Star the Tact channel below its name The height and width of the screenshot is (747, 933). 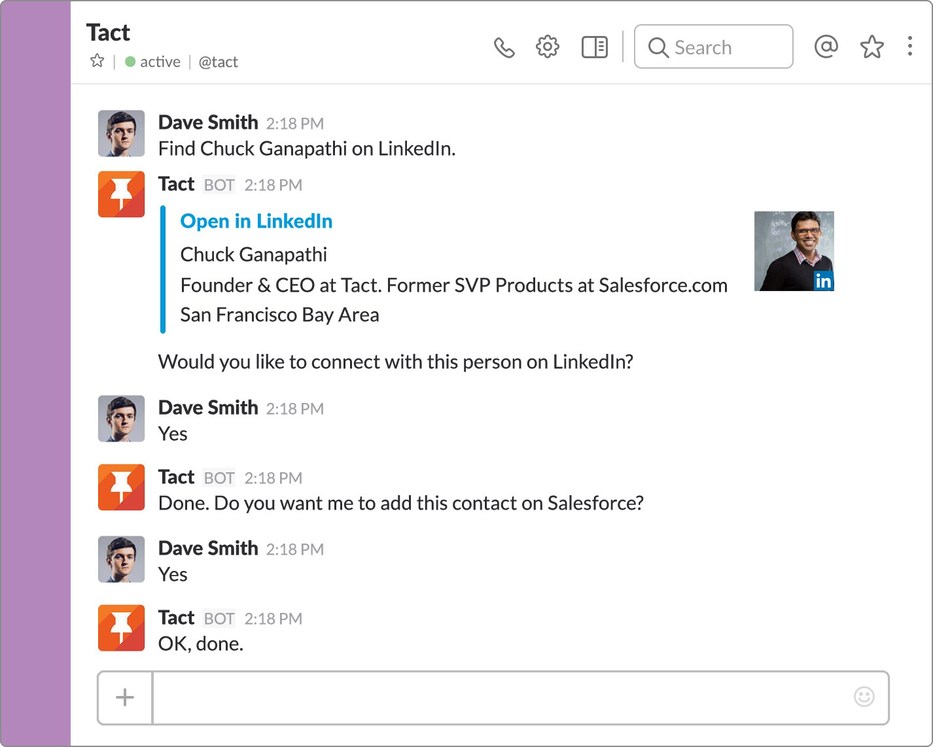(96, 61)
